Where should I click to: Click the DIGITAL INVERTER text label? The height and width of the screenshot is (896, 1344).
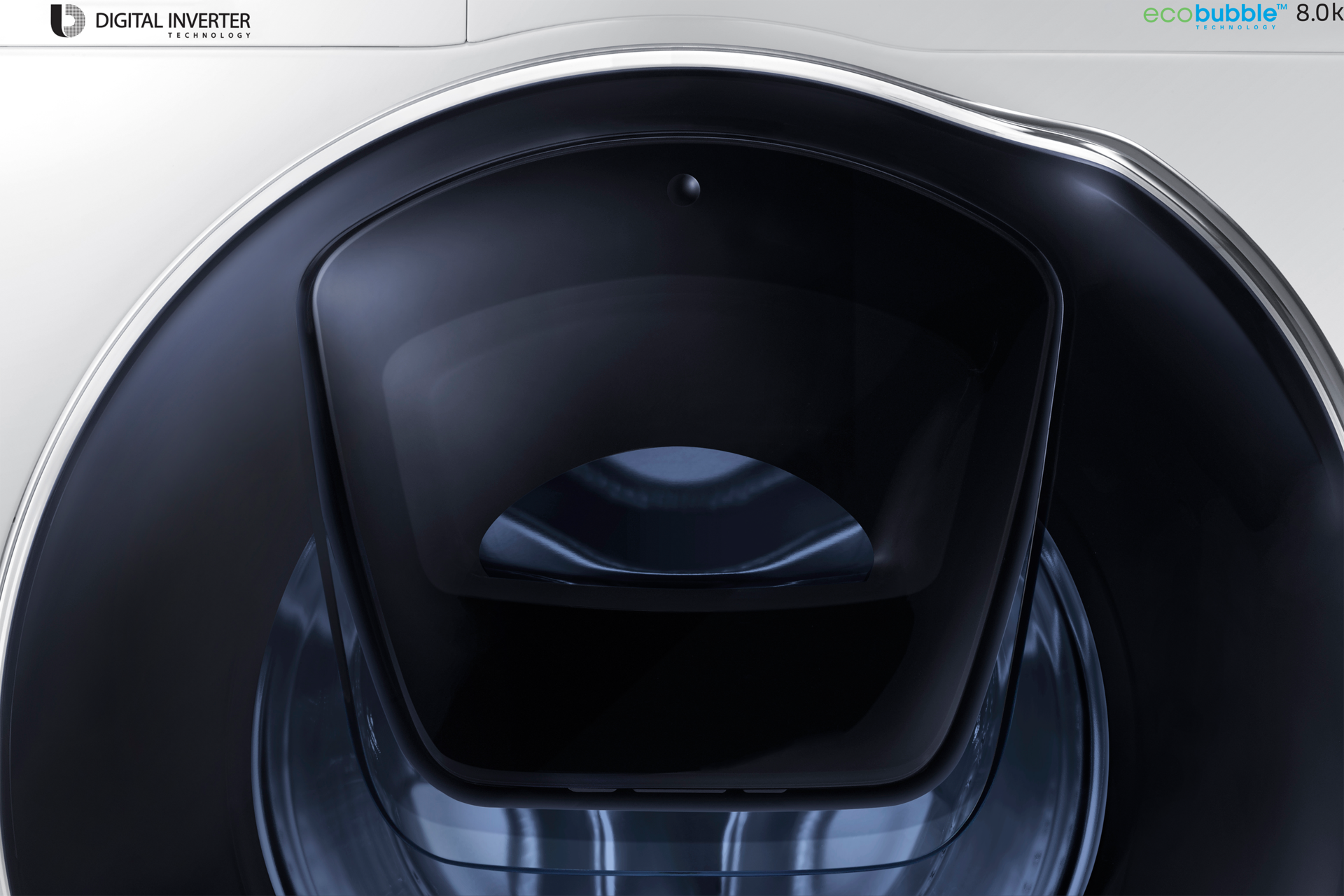click(172, 21)
